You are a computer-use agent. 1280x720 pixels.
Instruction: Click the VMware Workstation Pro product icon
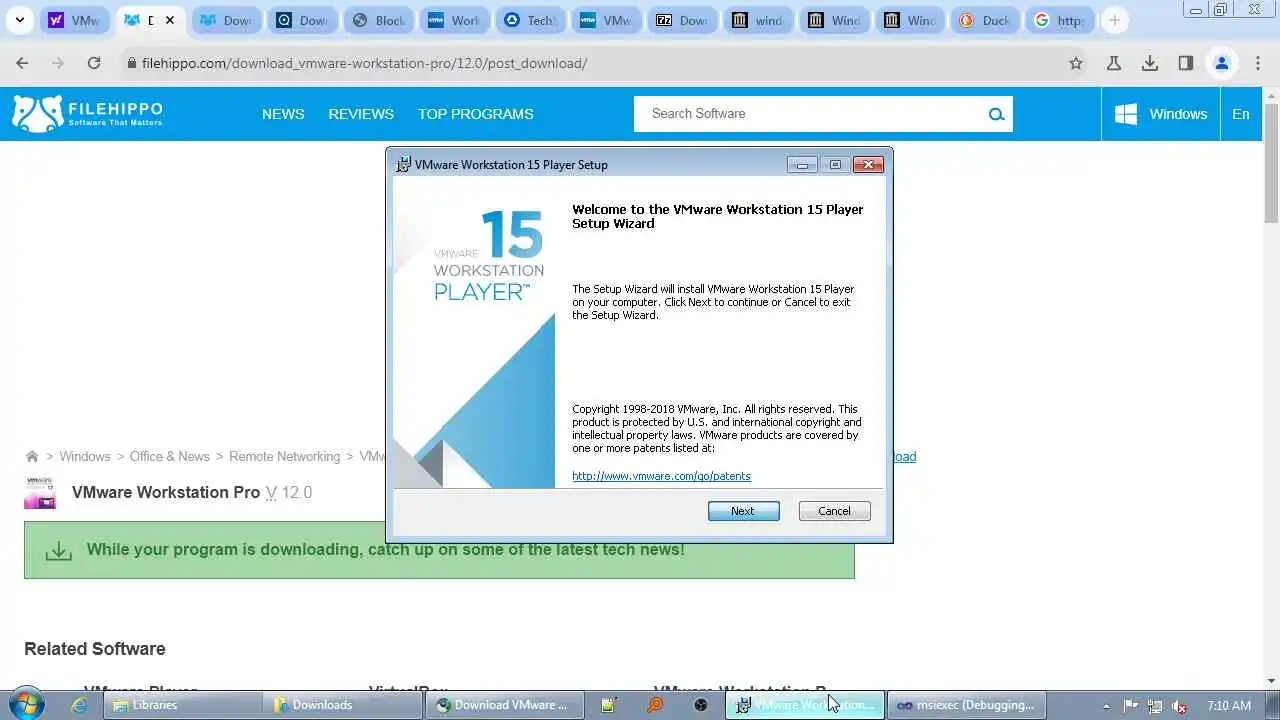coord(40,493)
